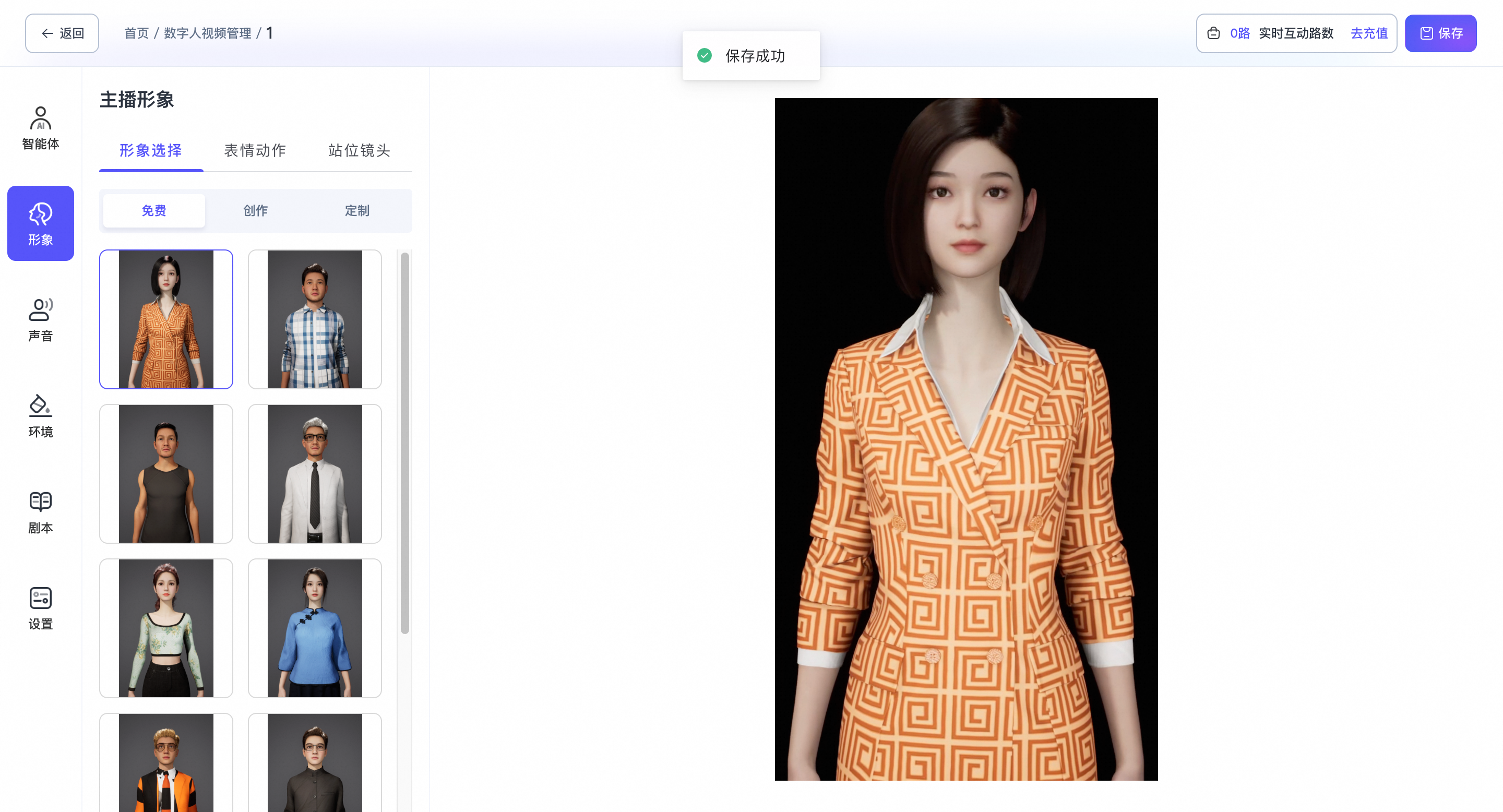Click the 去充值 recharge link
Screen dimensions: 1503x812
coord(1369,33)
